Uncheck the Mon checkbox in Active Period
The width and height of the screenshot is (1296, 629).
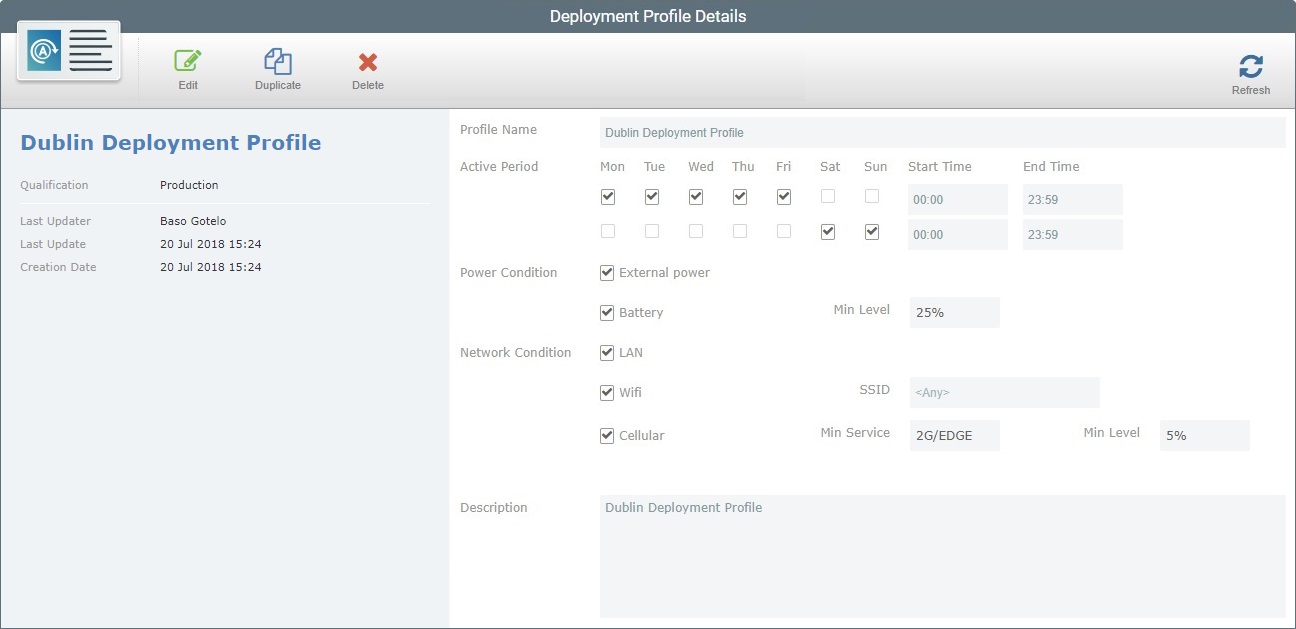(x=607, y=196)
